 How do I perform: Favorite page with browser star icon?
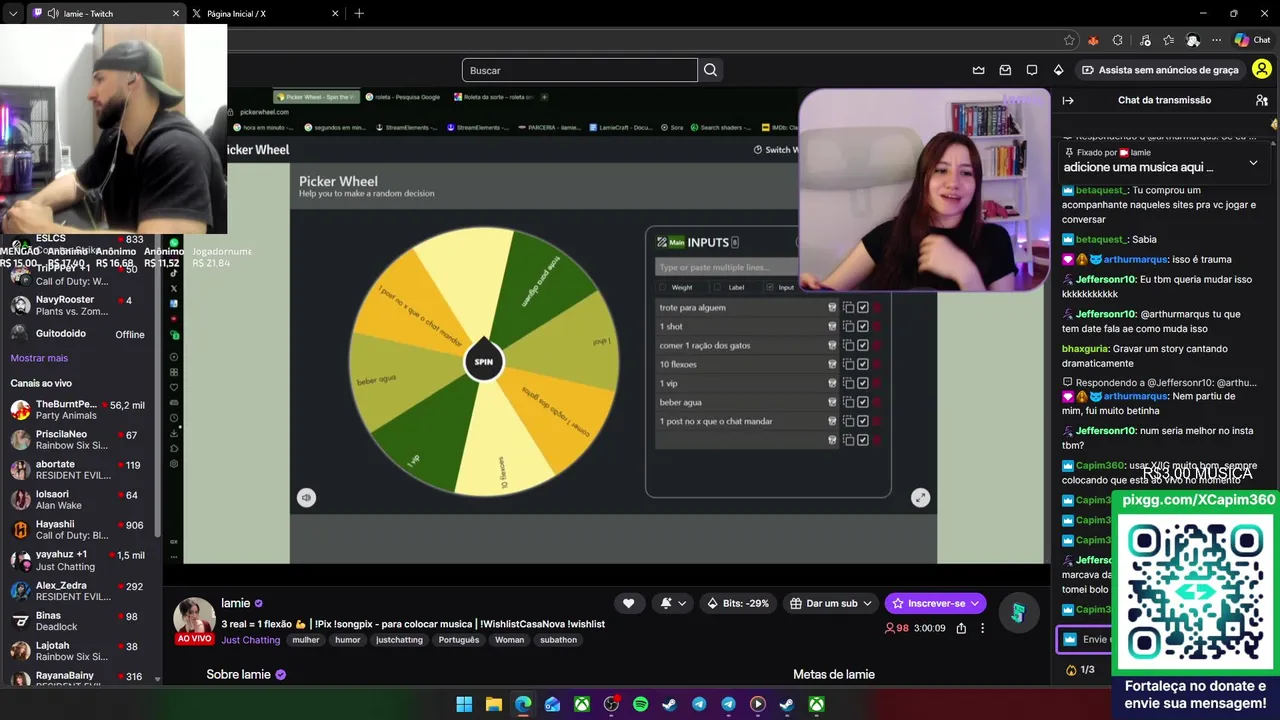point(1069,40)
